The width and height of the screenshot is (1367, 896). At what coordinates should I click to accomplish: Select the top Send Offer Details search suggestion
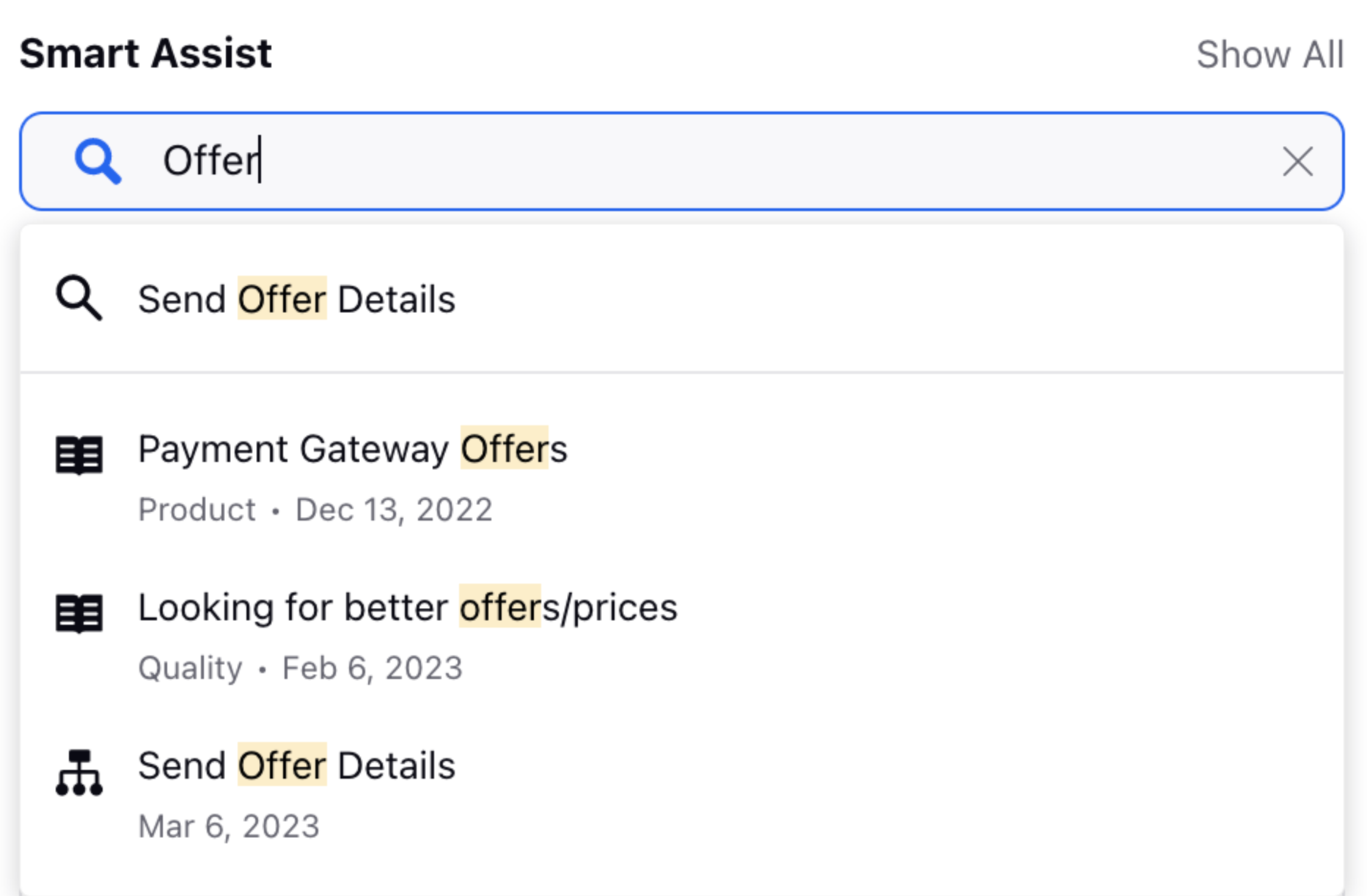point(296,300)
